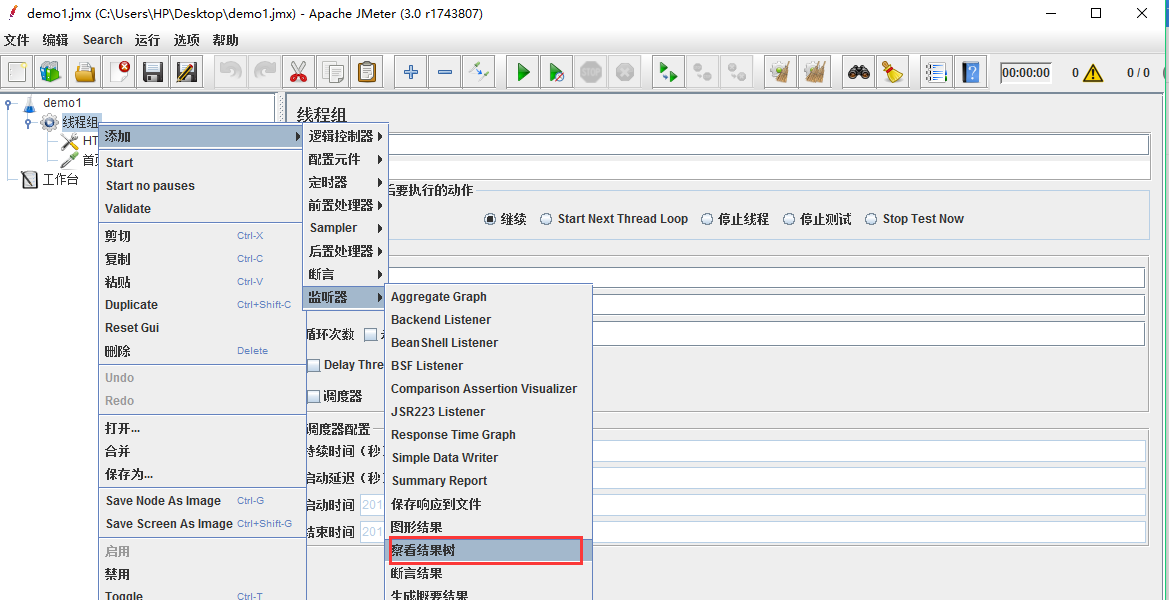Select Stop Test Now radio button
1169x600 pixels.
click(x=871, y=219)
